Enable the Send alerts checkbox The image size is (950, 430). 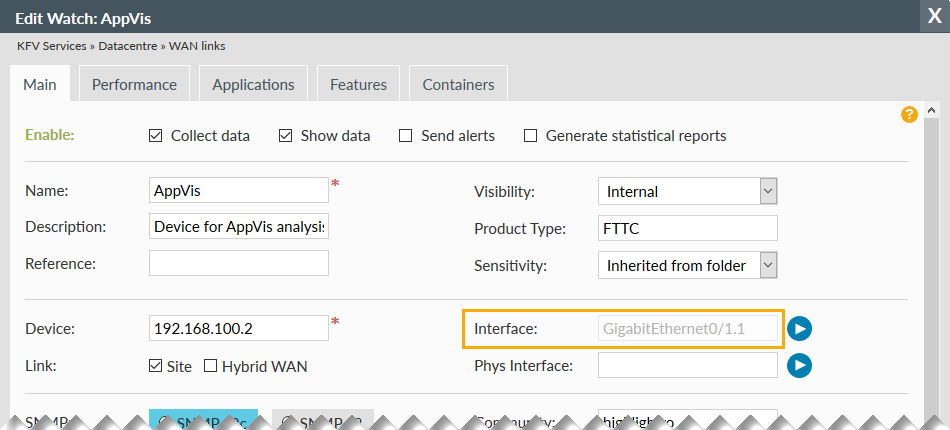tap(405, 136)
